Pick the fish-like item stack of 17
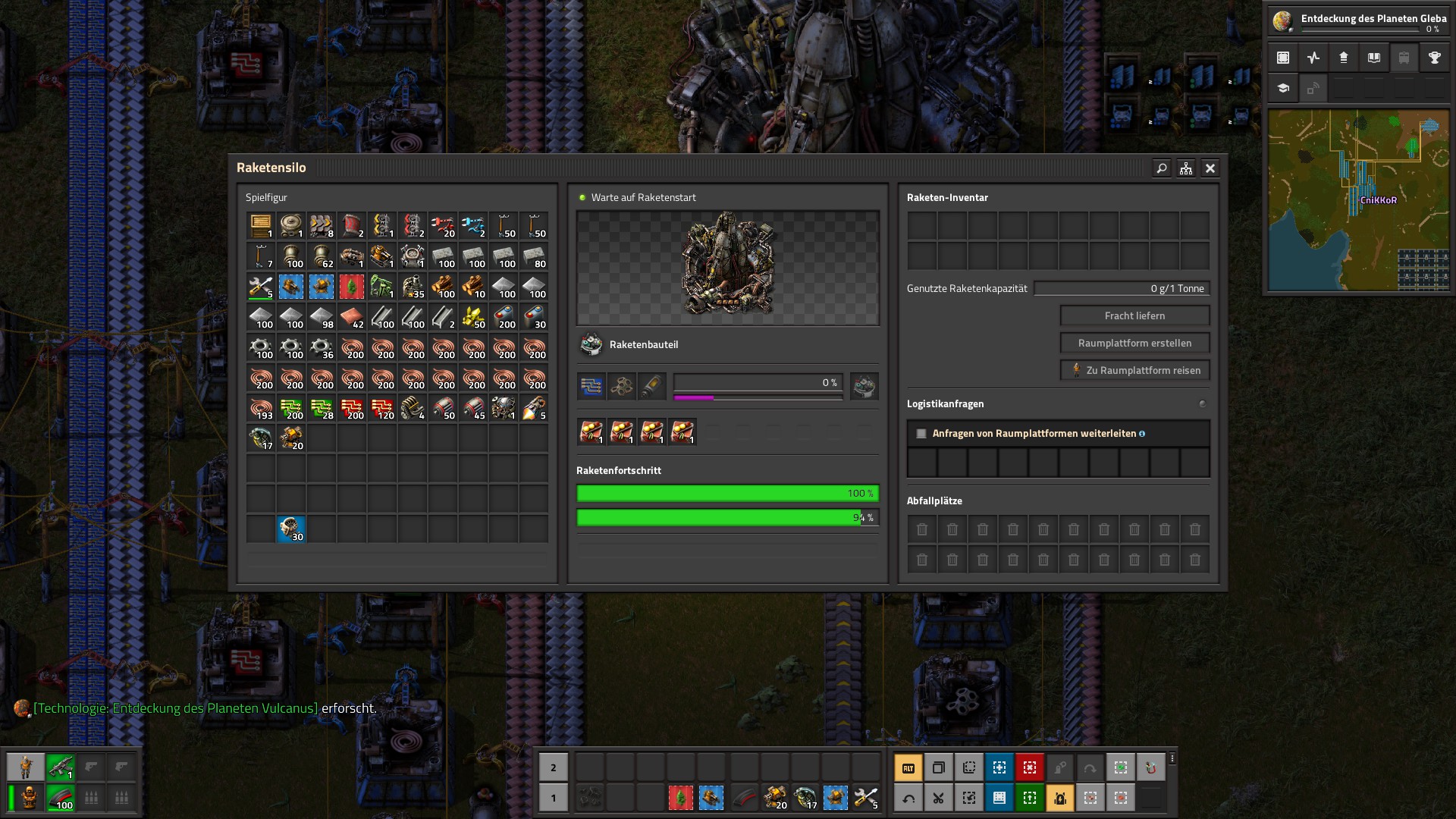This screenshot has height=819, width=1456. [260, 438]
